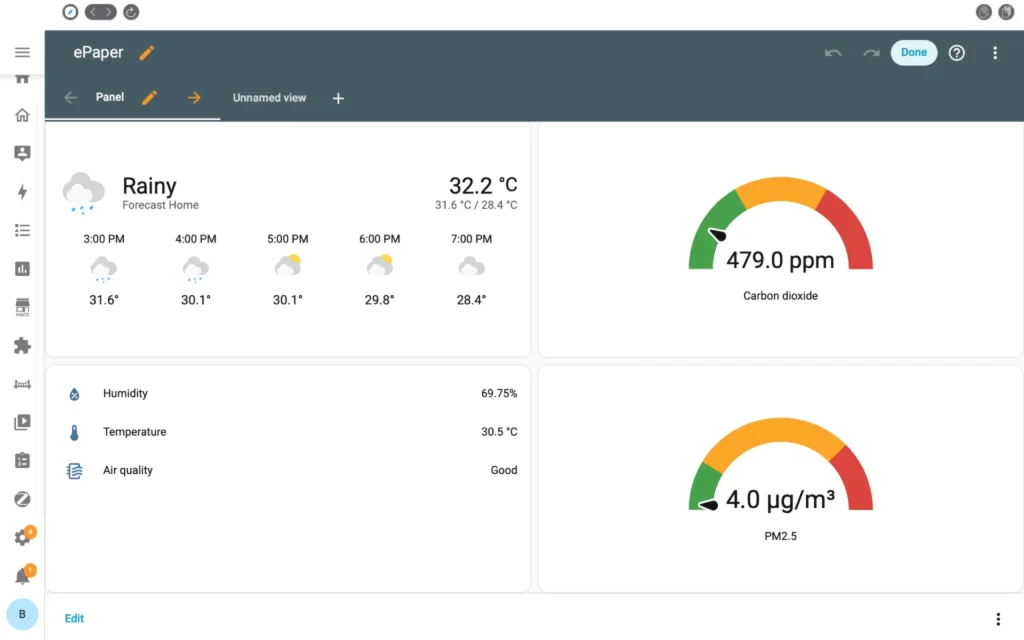The image size is (1024, 640).
Task: Click the Rainy weather condition icon
Action: 83,193
